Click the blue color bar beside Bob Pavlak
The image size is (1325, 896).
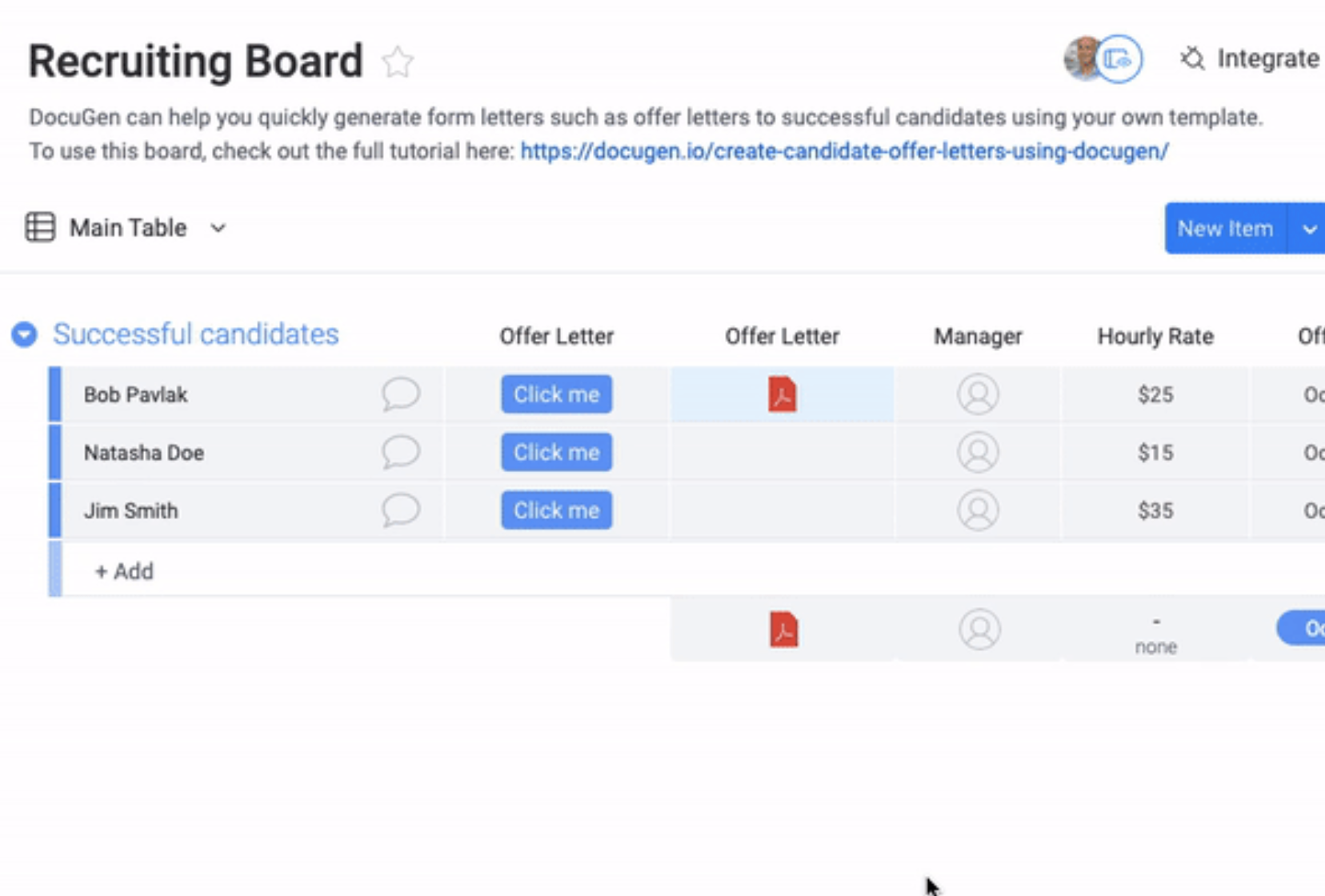pyautogui.click(x=54, y=394)
